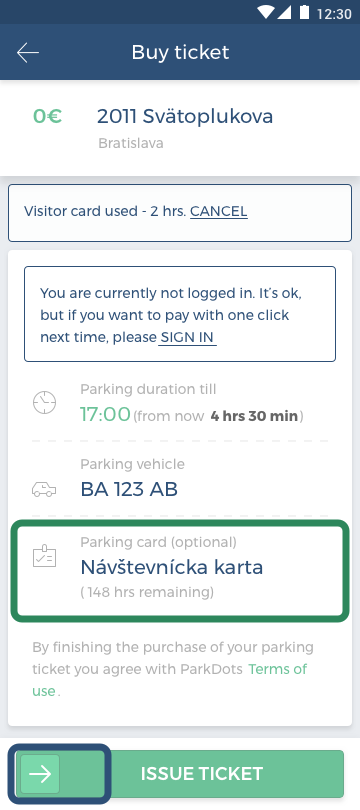The width and height of the screenshot is (360, 810).
Task: Select vehicle plate BA 123 AB
Action: (129, 489)
